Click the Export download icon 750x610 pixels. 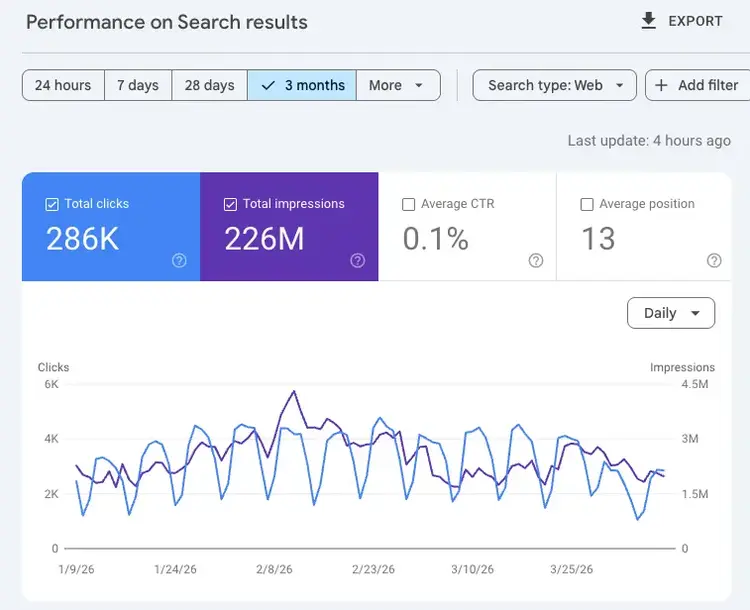click(648, 21)
